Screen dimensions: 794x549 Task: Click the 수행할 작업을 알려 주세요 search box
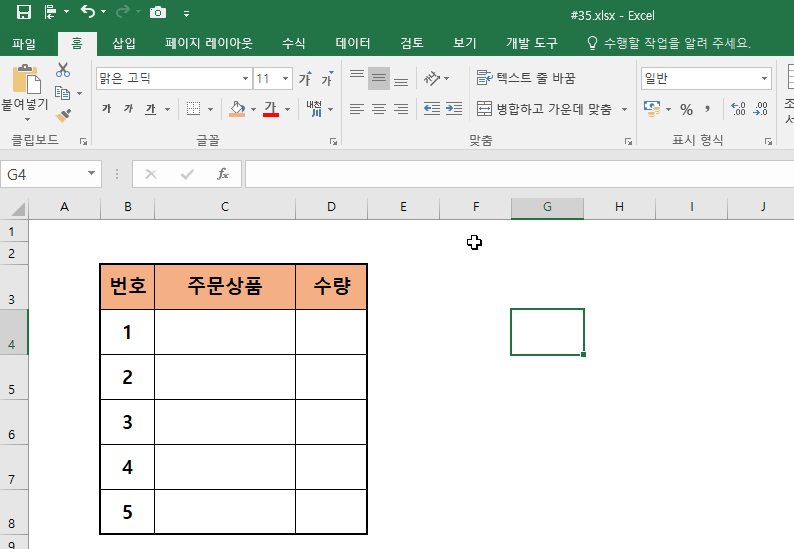[x=668, y=44]
